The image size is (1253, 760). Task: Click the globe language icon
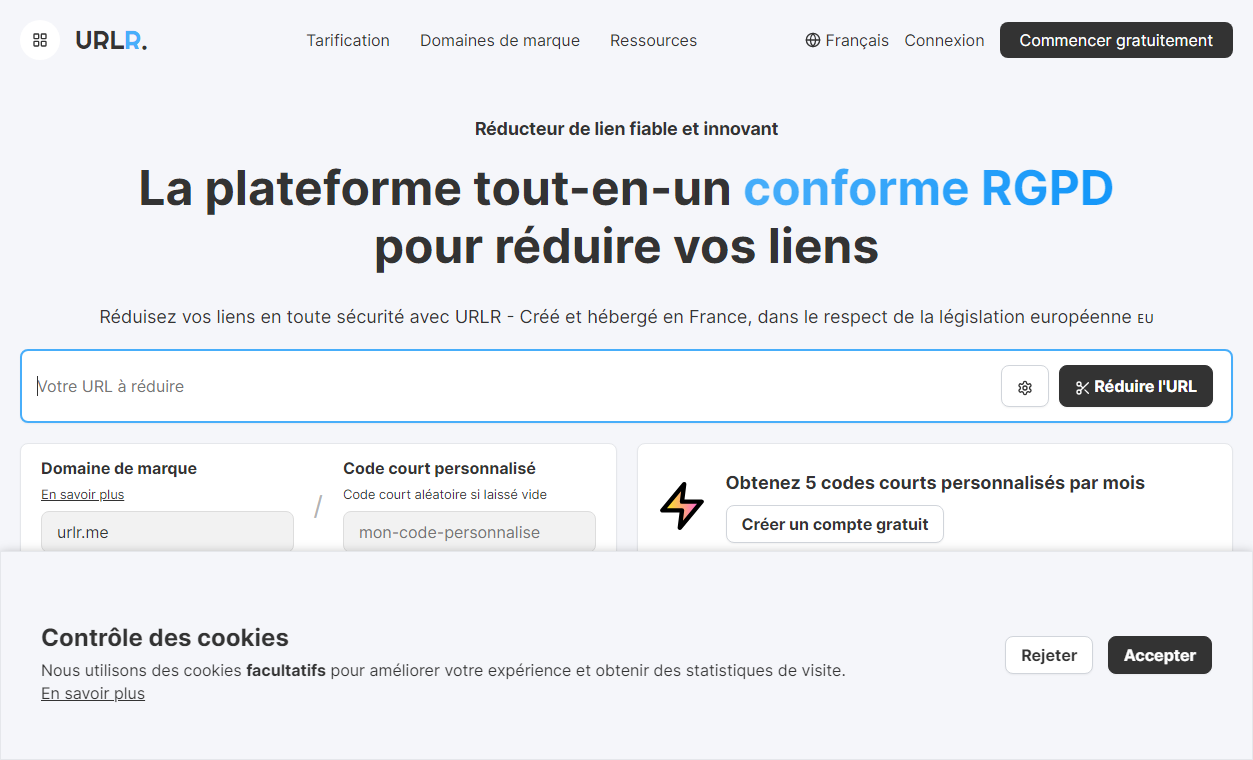click(x=812, y=41)
